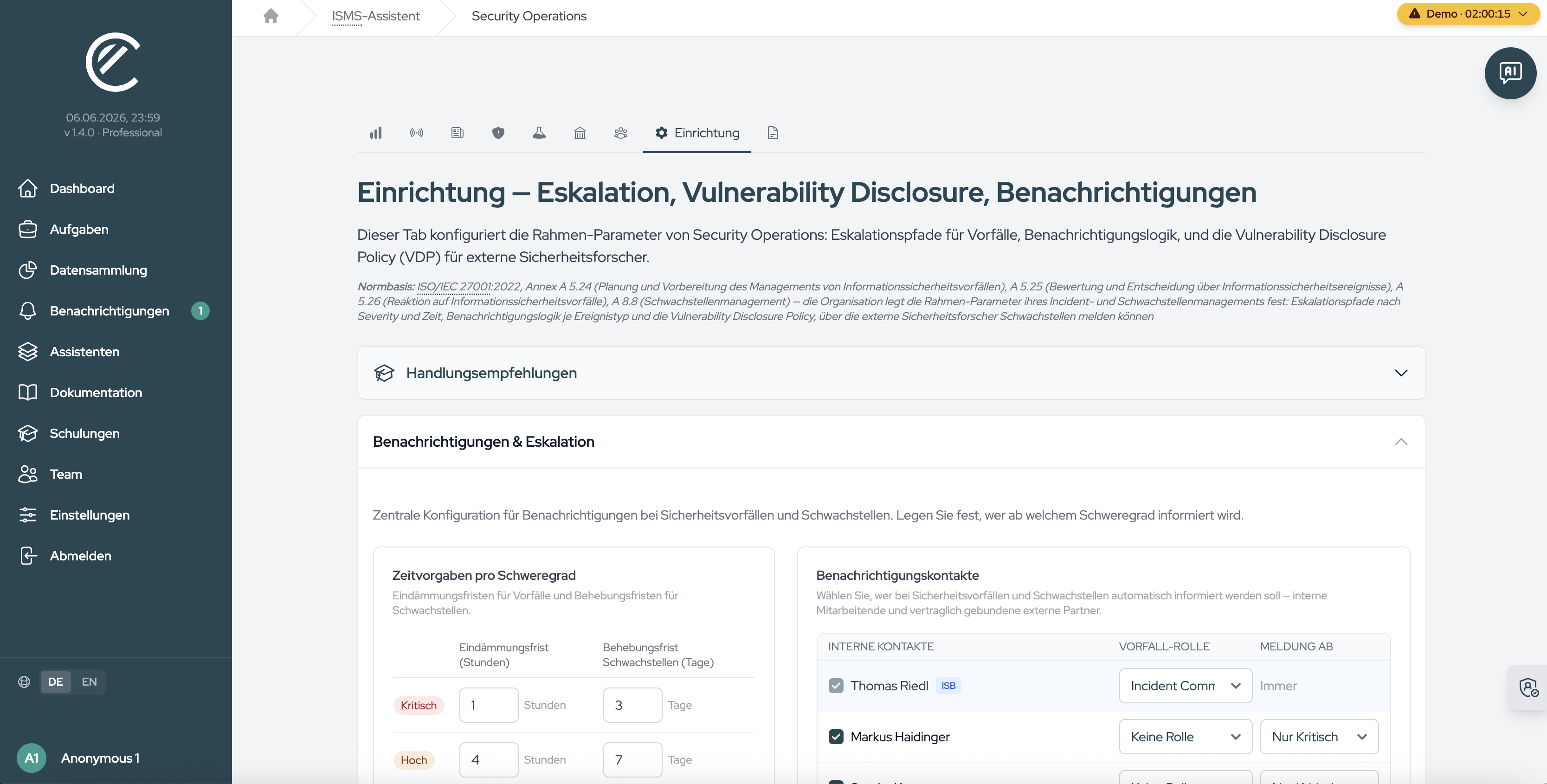The width and height of the screenshot is (1547, 784).
Task: Open the Demo timer dropdown
Action: tap(1468, 14)
